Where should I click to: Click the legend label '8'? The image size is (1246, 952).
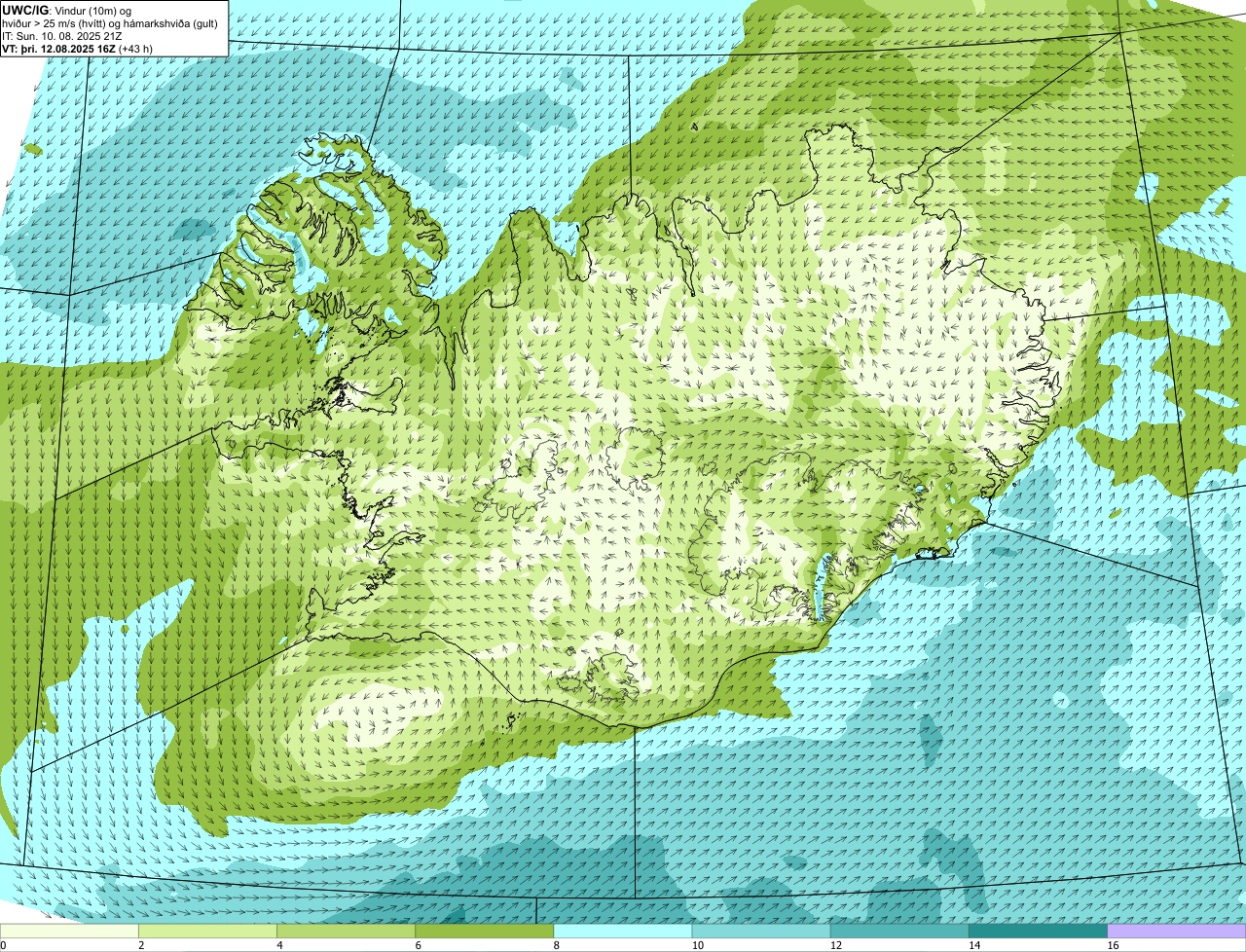[x=556, y=945]
